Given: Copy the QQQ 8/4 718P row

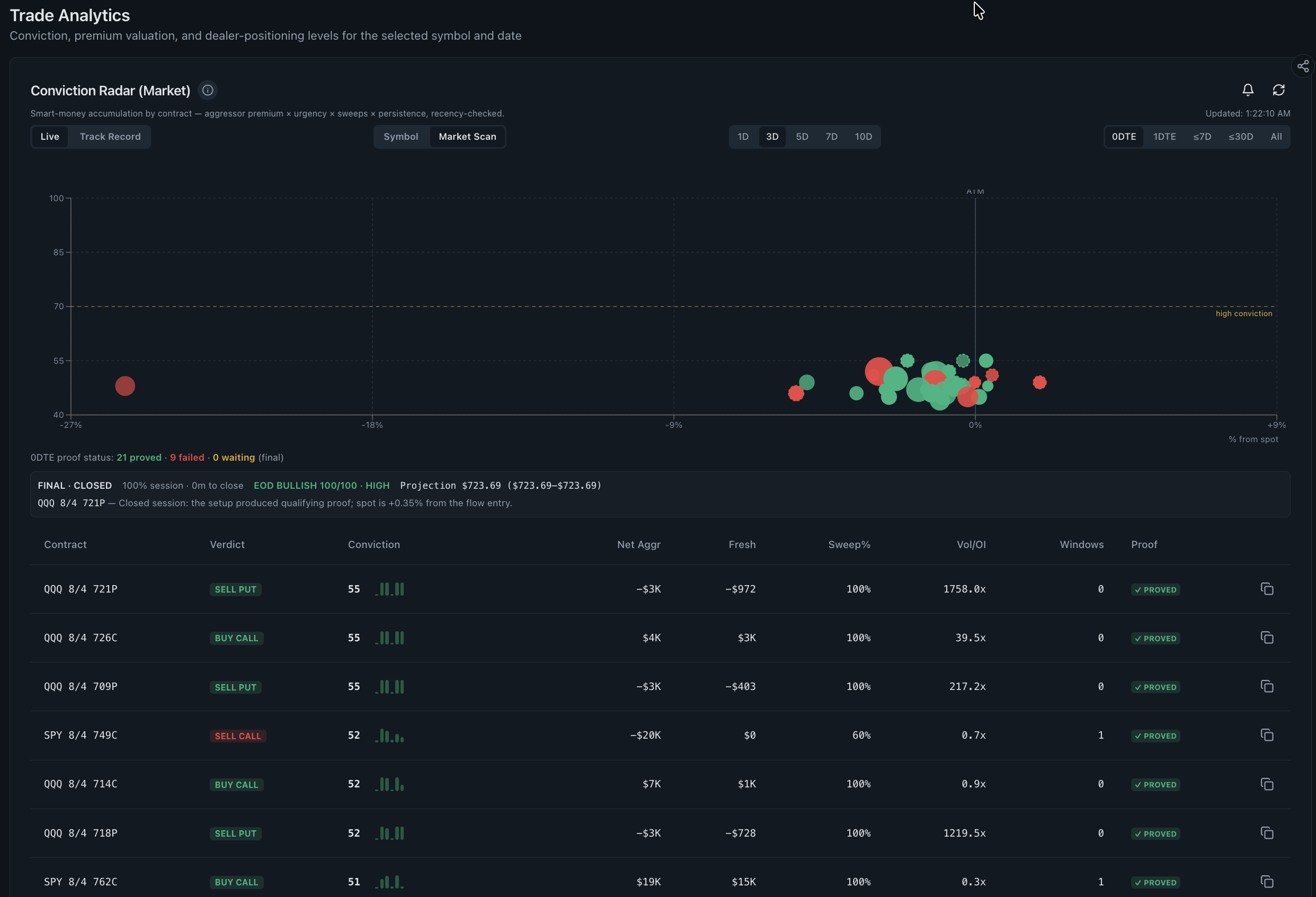Looking at the screenshot, I should (1267, 833).
